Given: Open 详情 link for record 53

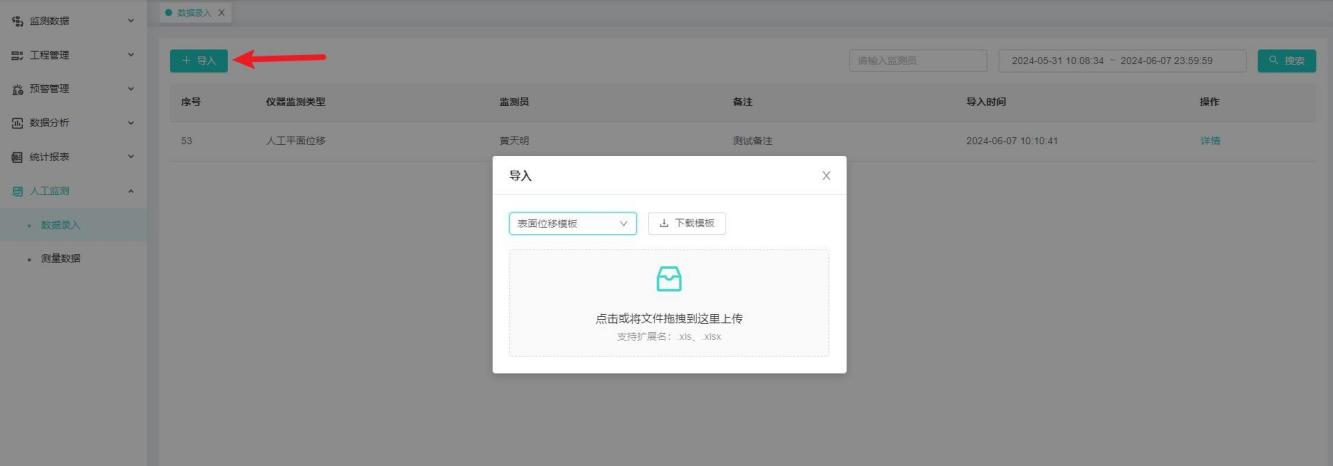Looking at the screenshot, I should tap(1209, 141).
